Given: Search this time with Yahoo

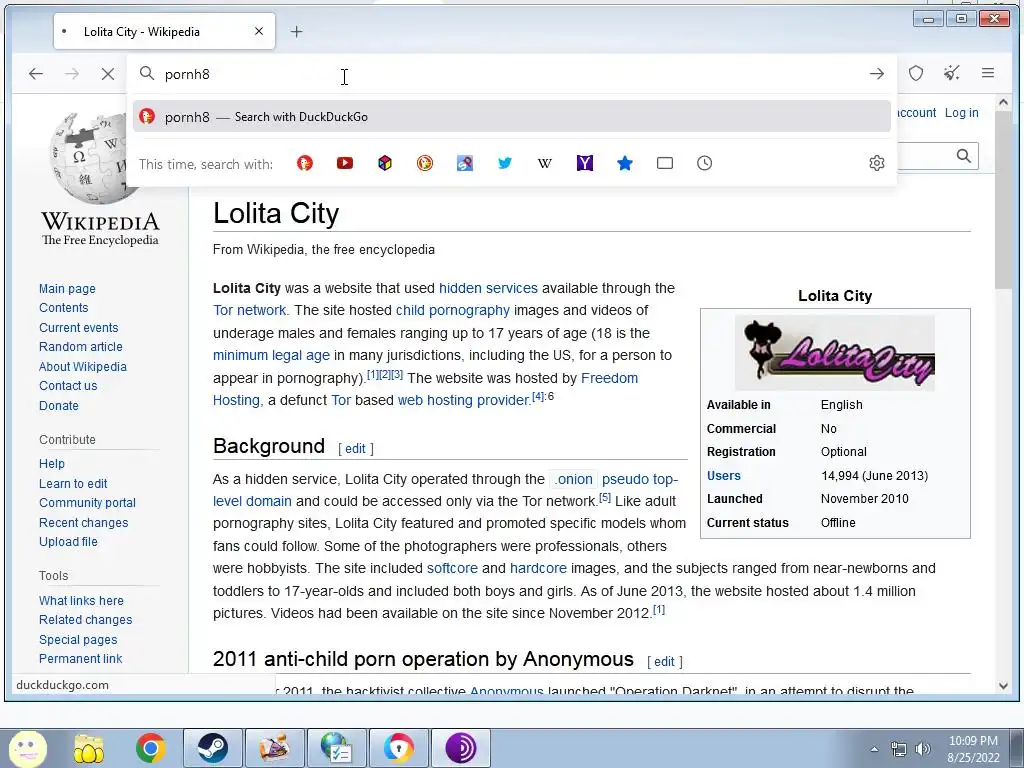Looking at the screenshot, I should 584,163.
